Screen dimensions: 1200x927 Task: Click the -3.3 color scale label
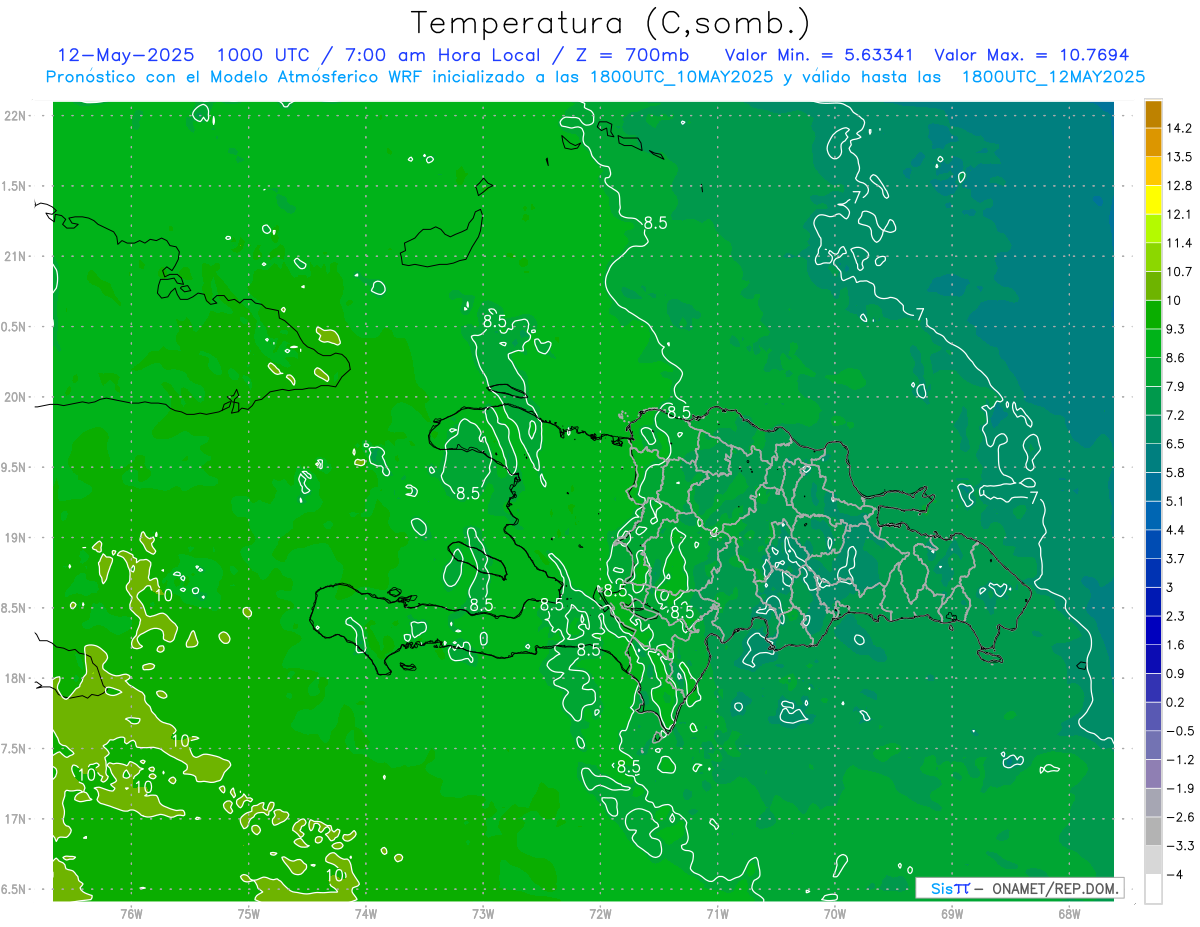1179,846
